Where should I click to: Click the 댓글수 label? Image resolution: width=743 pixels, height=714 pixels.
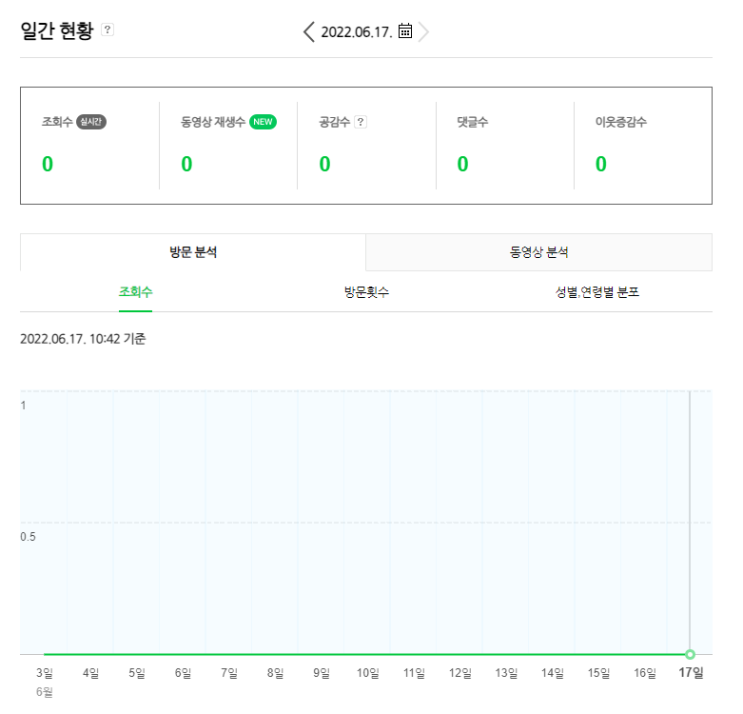click(472, 122)
